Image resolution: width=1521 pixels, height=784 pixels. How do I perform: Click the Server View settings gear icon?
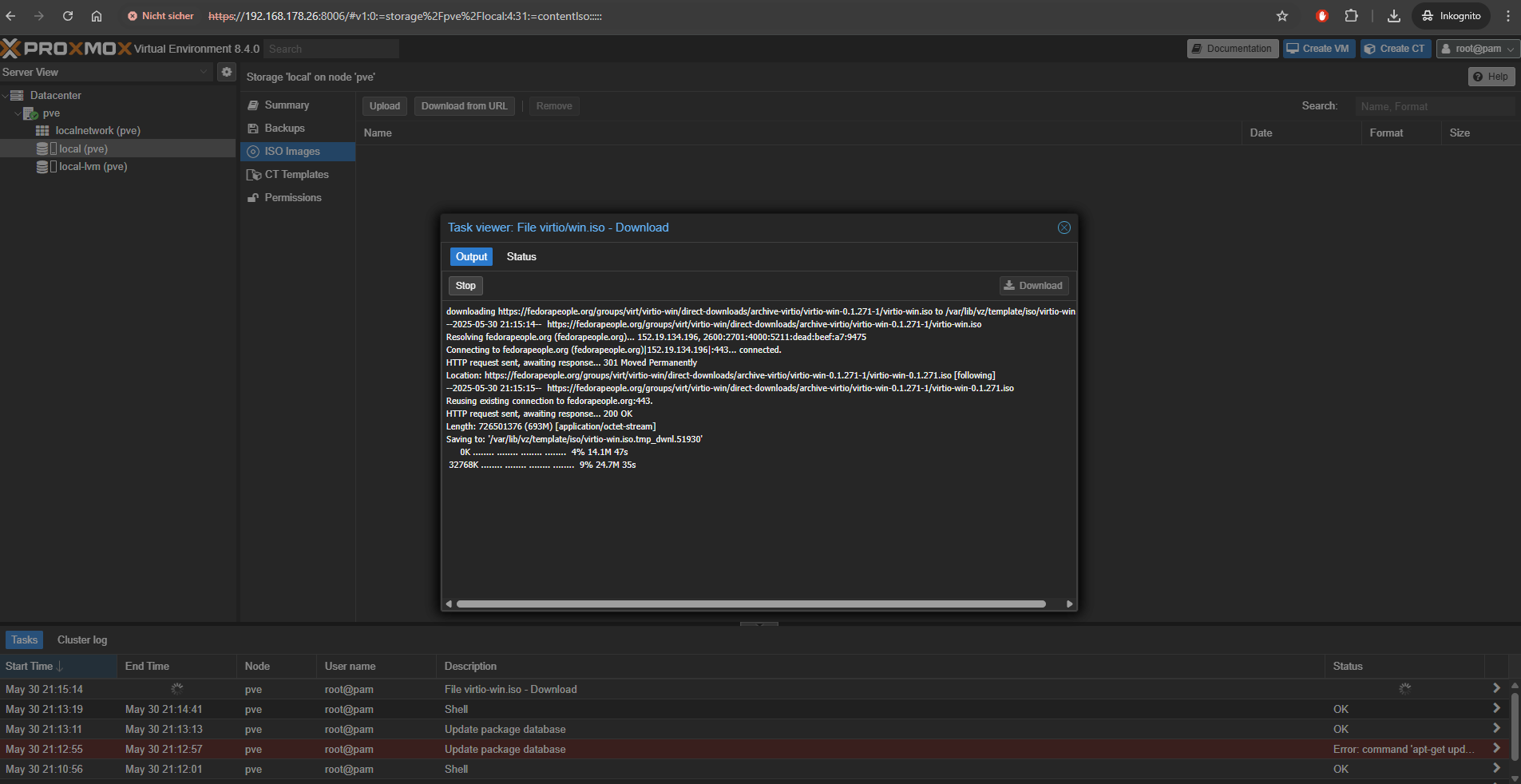click(227, 72)
